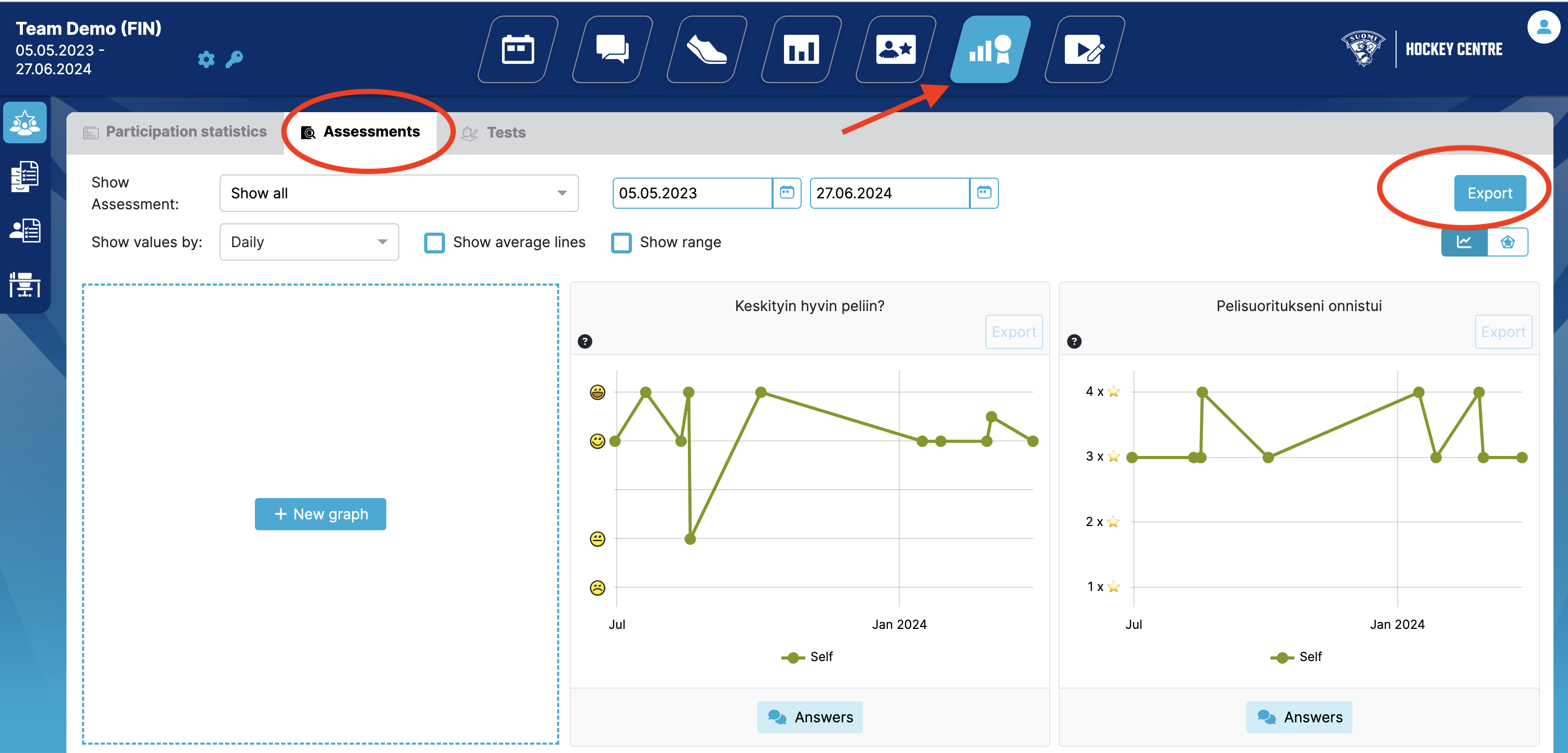Viewport: 1568px width, 753px height.
Task: Open the user profile avatar
Action: point(1544,28)
